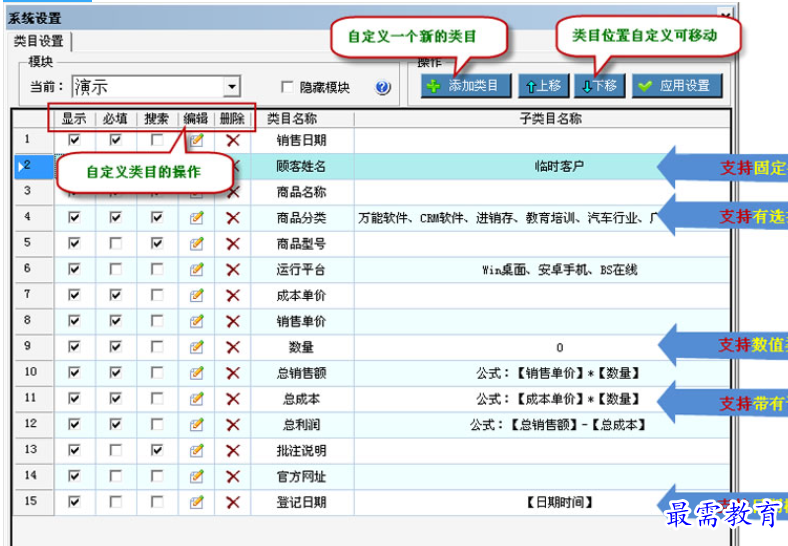
Task: Open the 当前 module dropdown arrow
Action: 232,86
